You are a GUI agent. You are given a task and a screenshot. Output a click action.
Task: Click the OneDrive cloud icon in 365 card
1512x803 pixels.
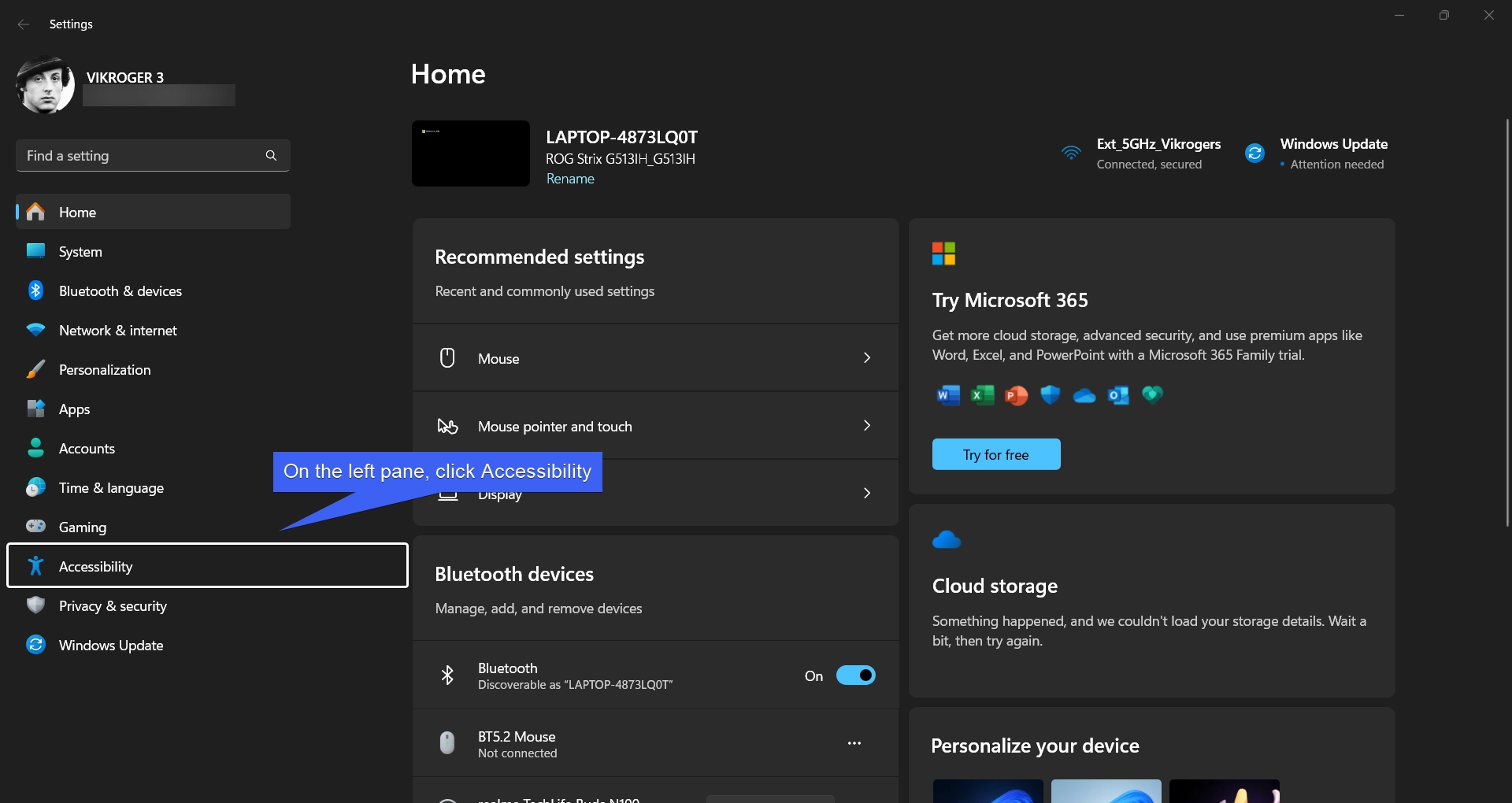(x=1084, y=395)
